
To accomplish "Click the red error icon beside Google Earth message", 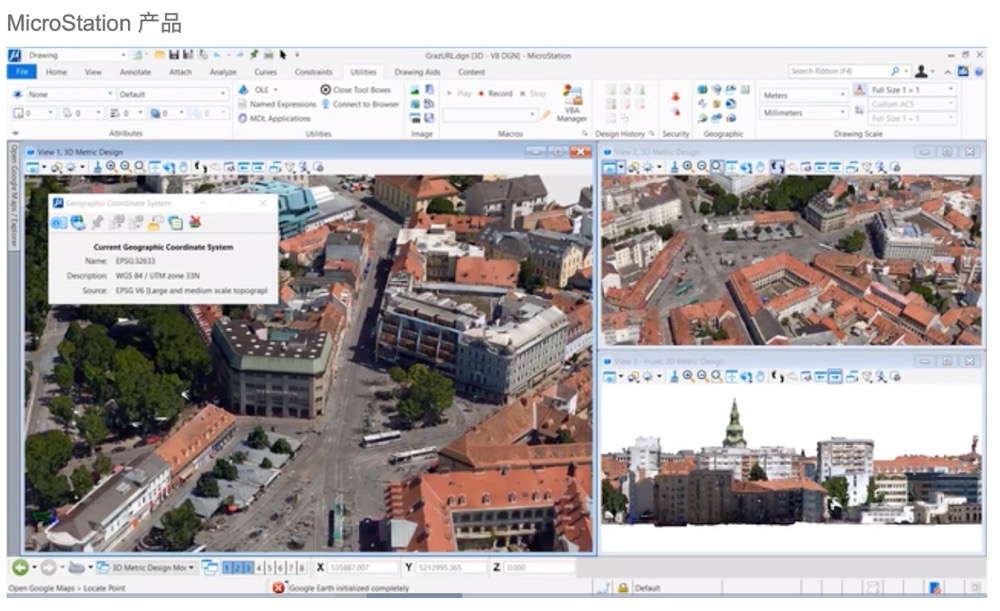I will pos(279,587).
